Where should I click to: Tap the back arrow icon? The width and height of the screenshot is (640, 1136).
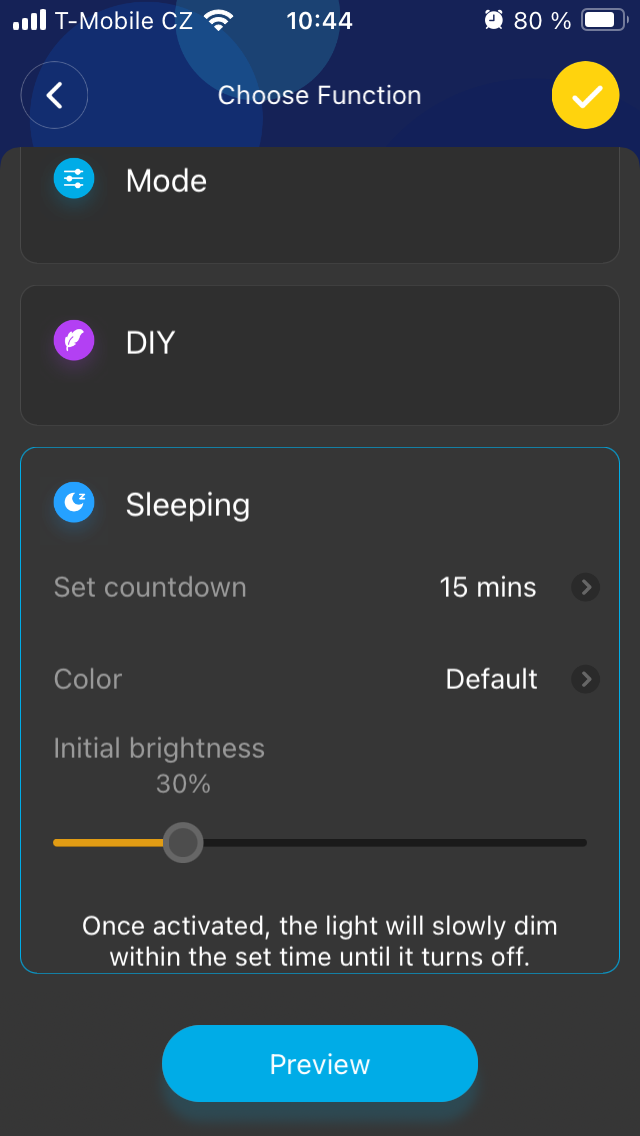[55, 96]
